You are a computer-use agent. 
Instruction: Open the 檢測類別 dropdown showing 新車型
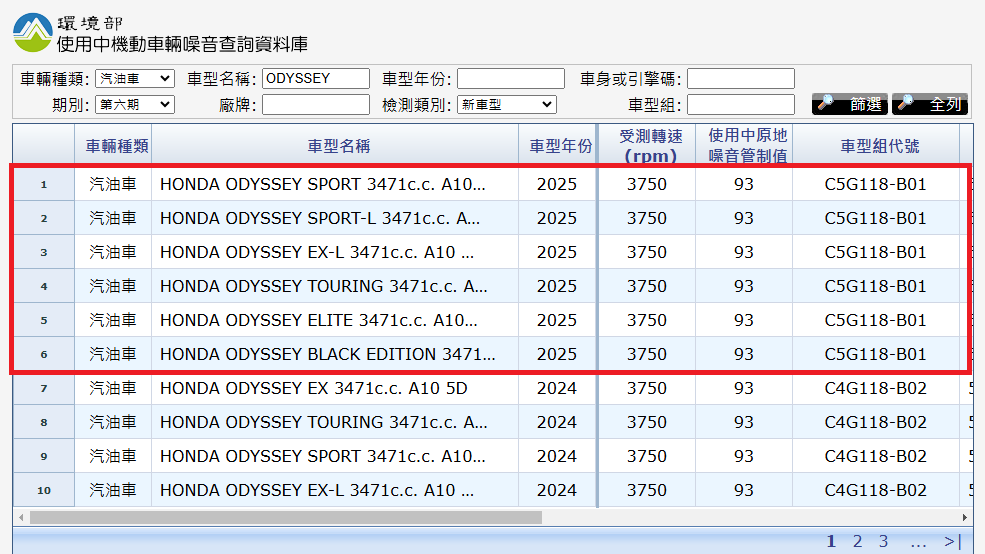click(x=507, y=104)
